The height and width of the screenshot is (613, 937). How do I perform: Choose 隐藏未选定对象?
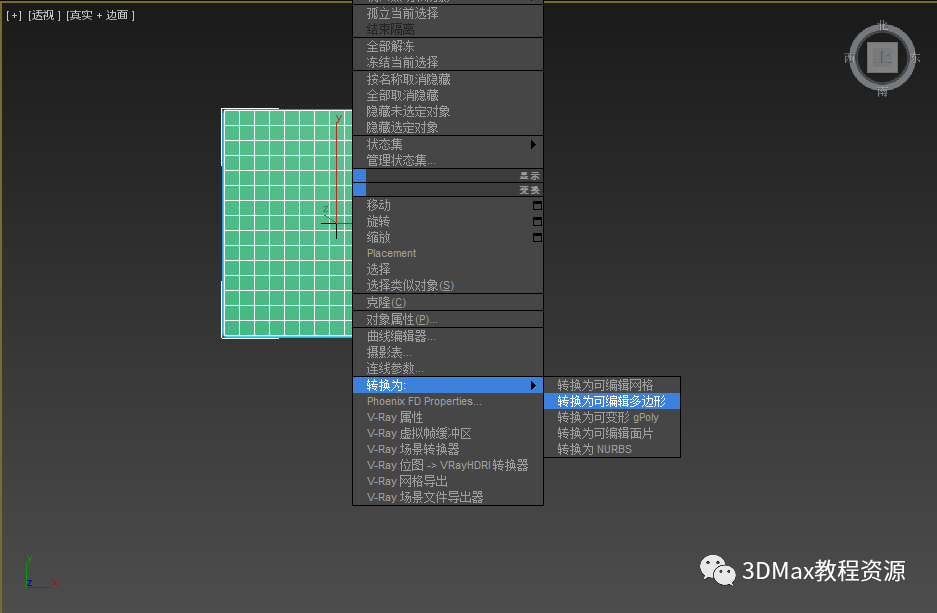pos(448,111)
